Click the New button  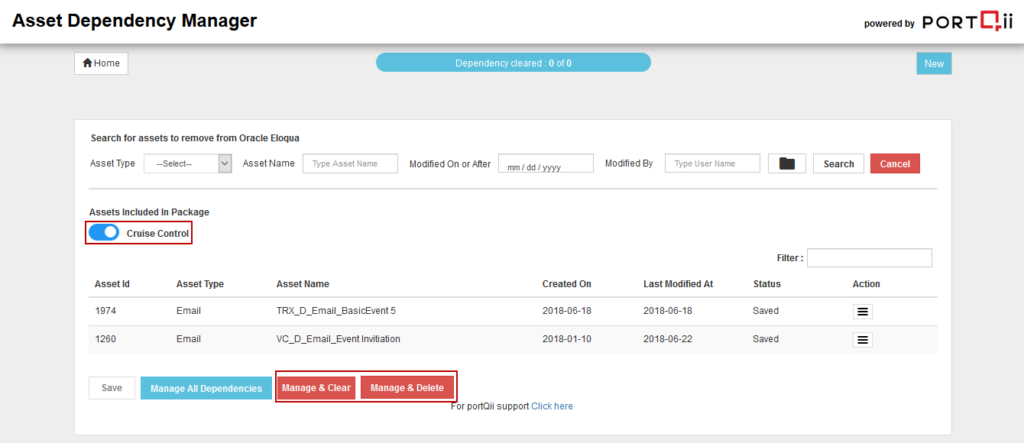click(933, 63)
